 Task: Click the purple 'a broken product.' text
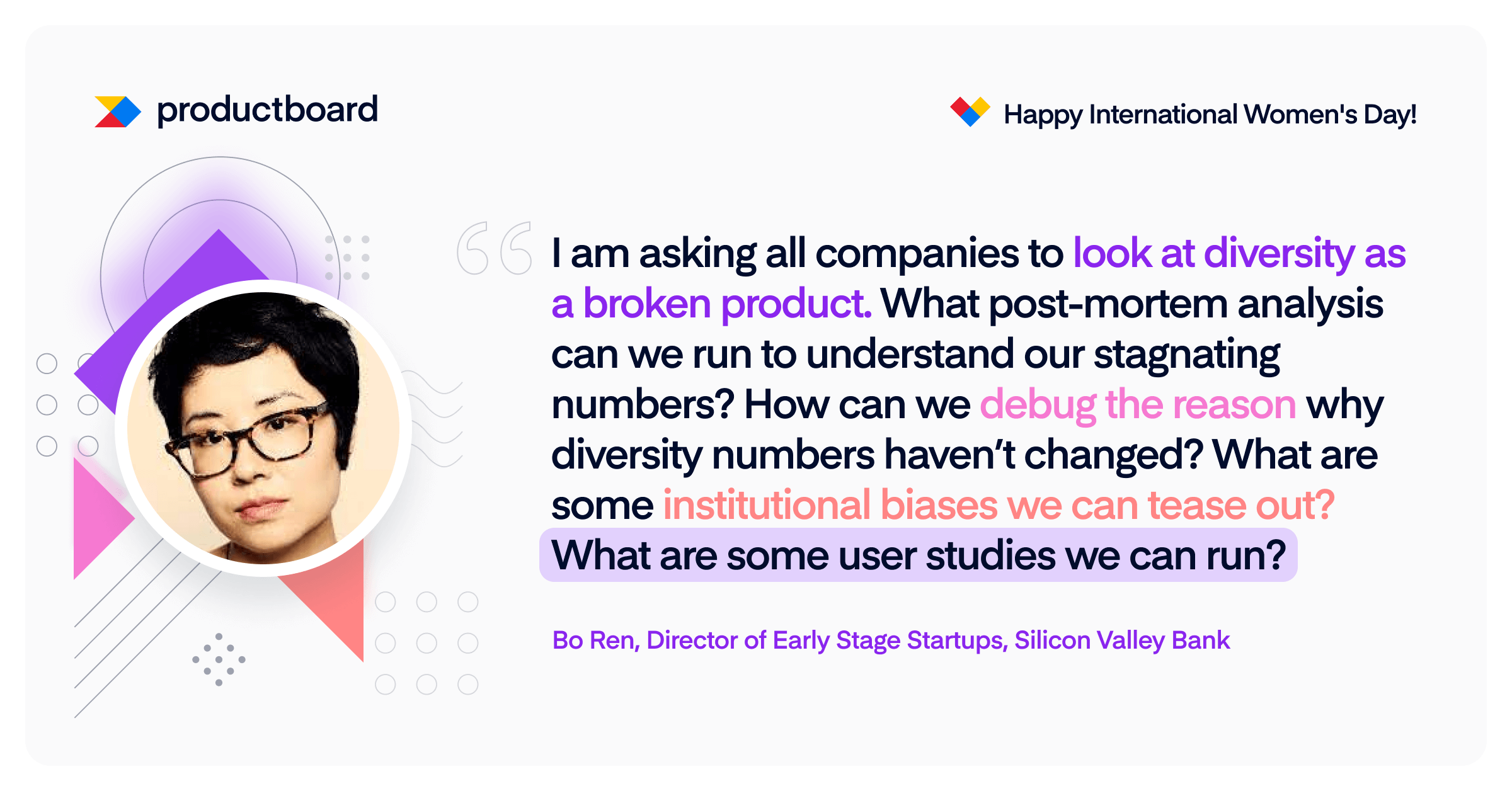711,304
